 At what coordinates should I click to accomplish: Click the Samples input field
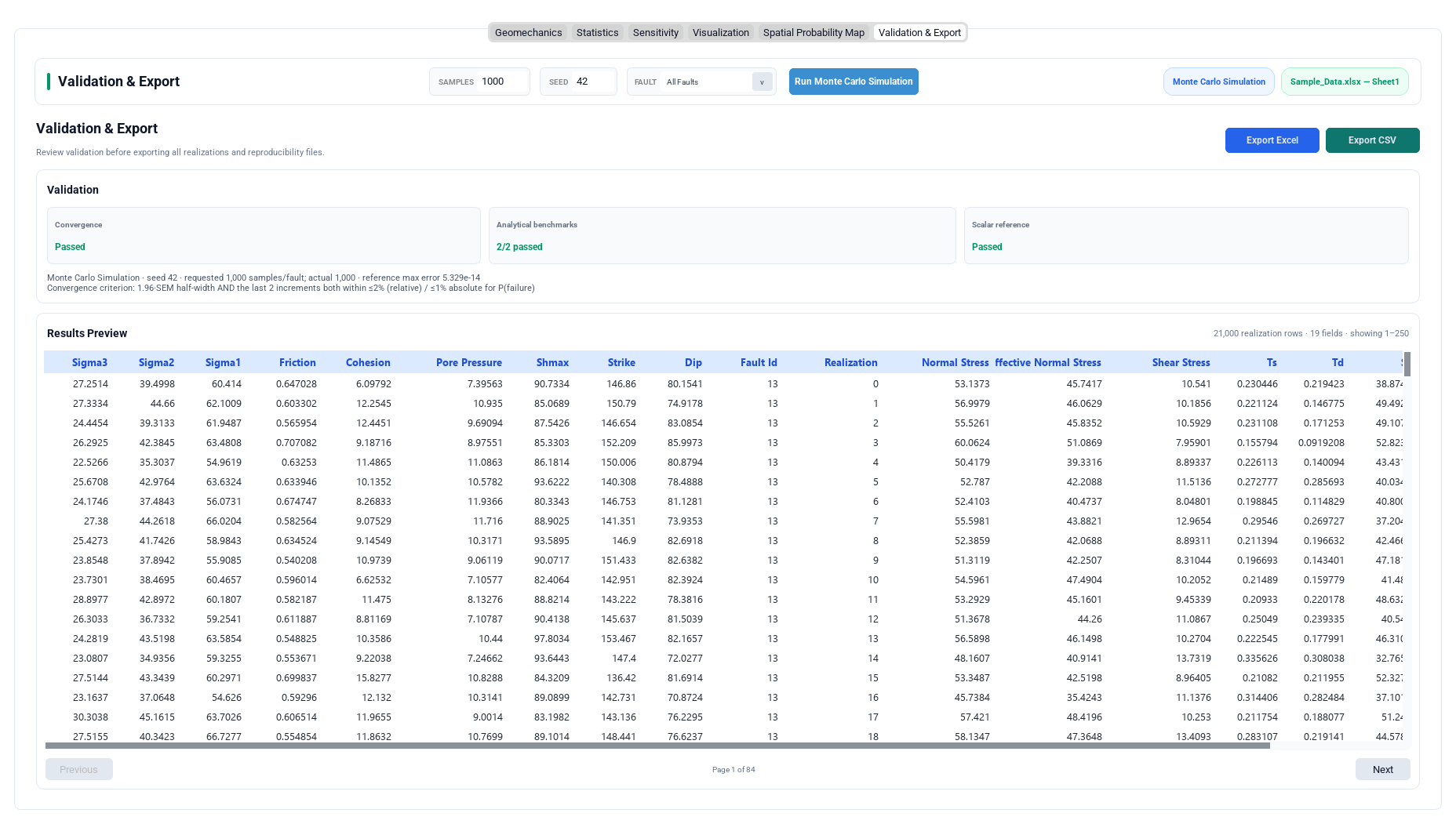tap(502, 82)
